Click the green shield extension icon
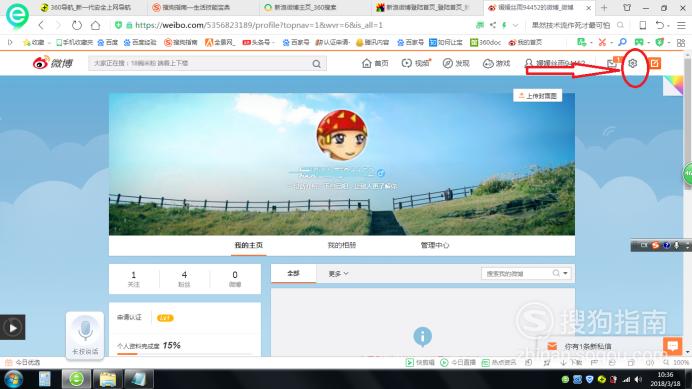This screenshot has width=692, height=389. (660, 42)
